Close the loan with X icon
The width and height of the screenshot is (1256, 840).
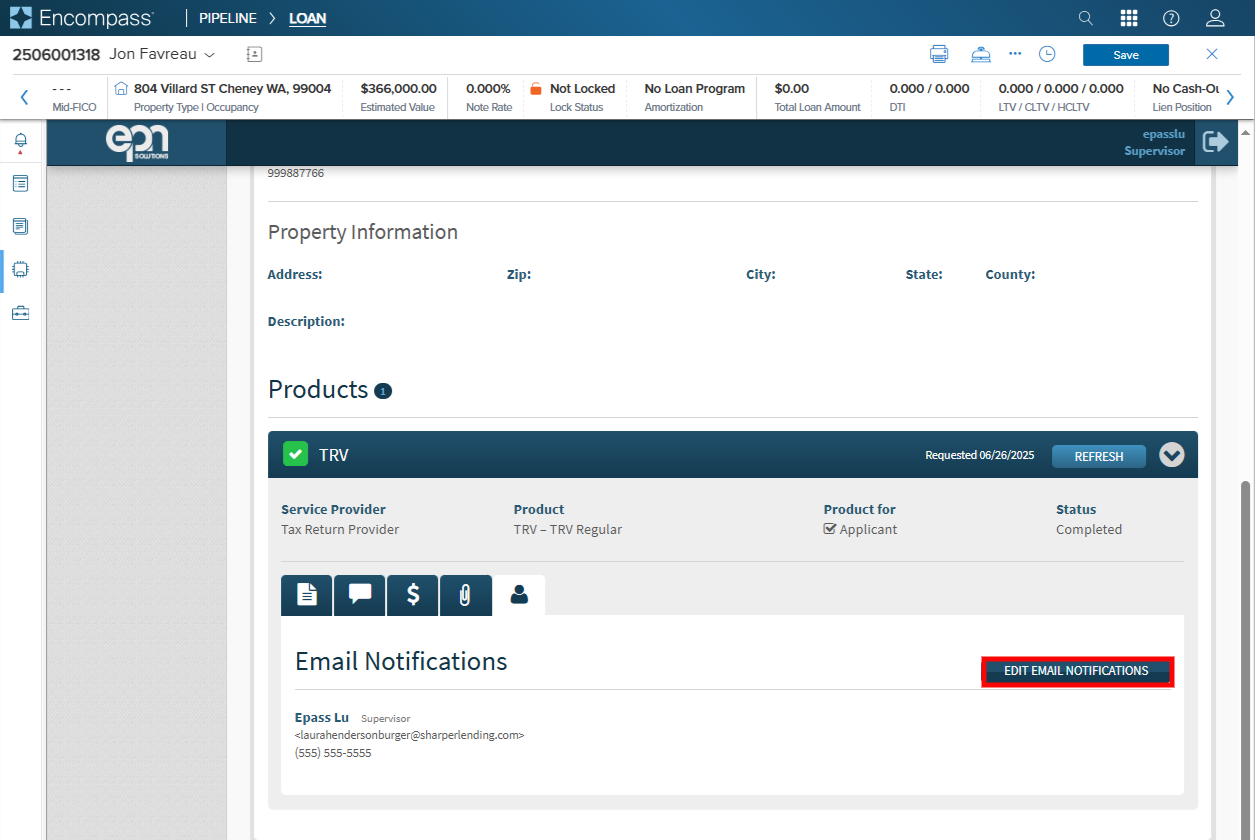[1212, 54]
